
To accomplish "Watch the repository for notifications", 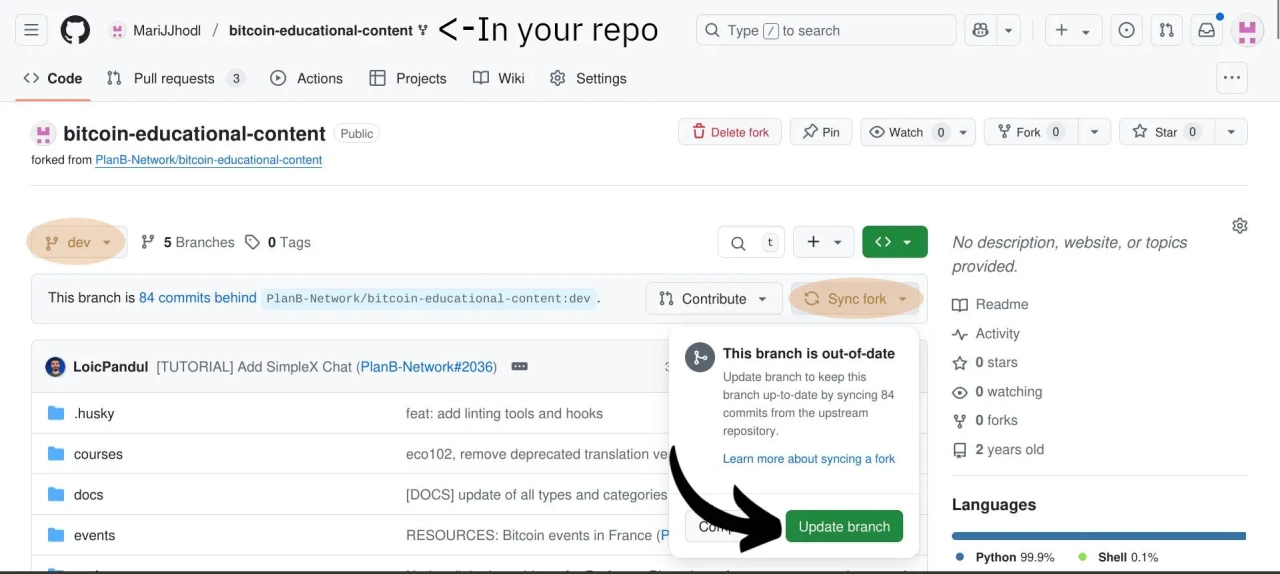I will pos(896,132).
